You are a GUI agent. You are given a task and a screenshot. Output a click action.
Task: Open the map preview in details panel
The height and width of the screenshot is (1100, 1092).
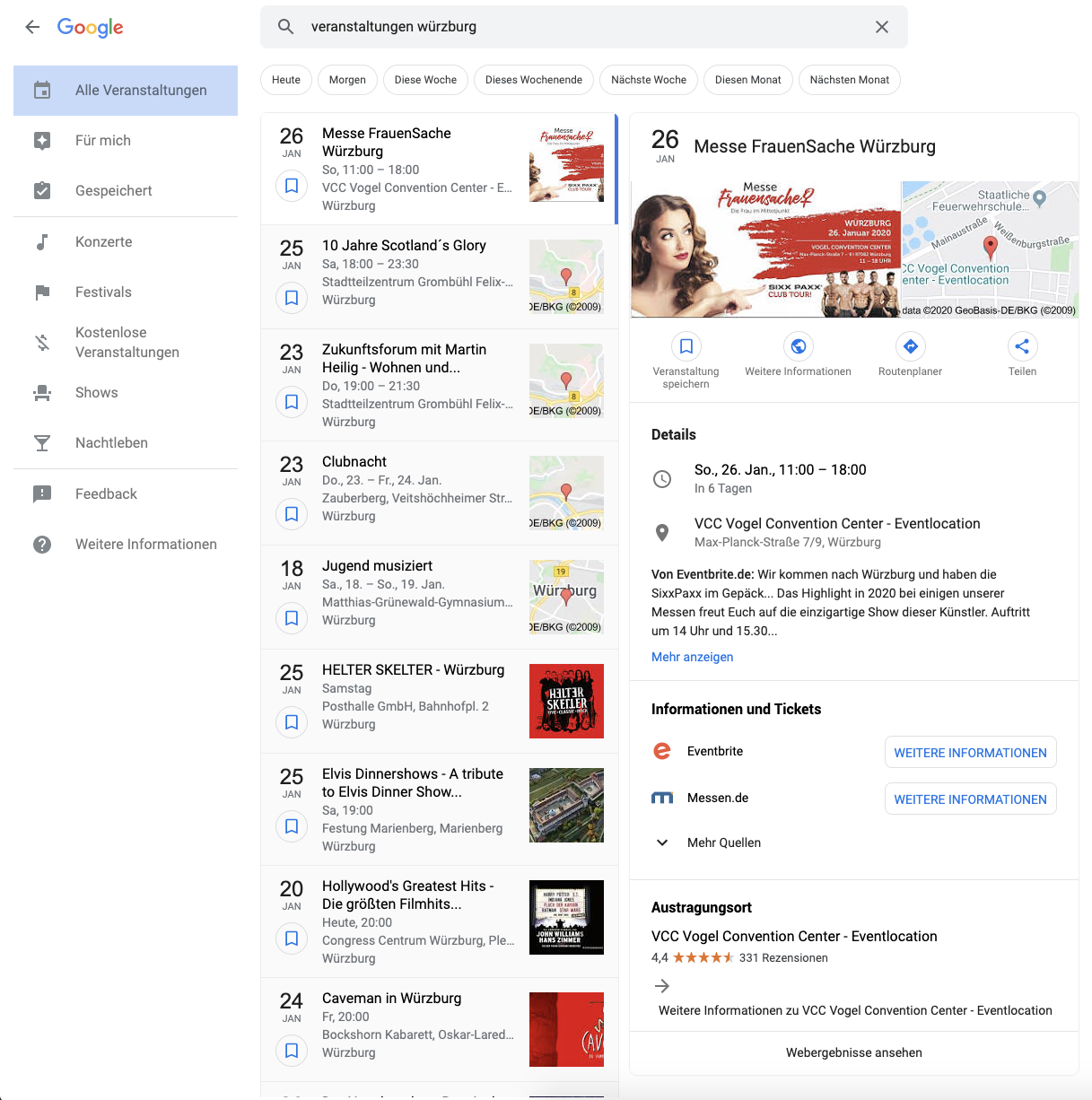click(990, 249)
